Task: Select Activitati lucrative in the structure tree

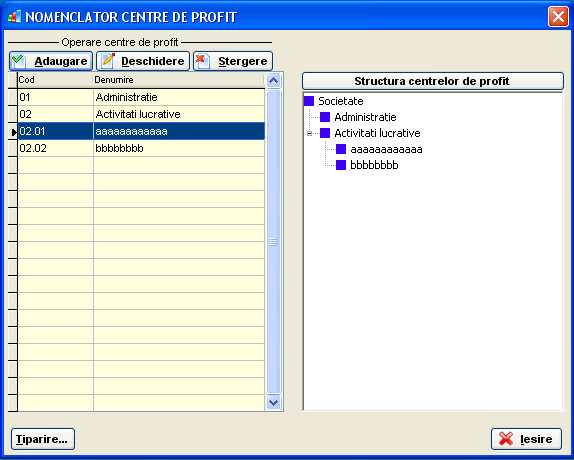Action: coord(377,133)
